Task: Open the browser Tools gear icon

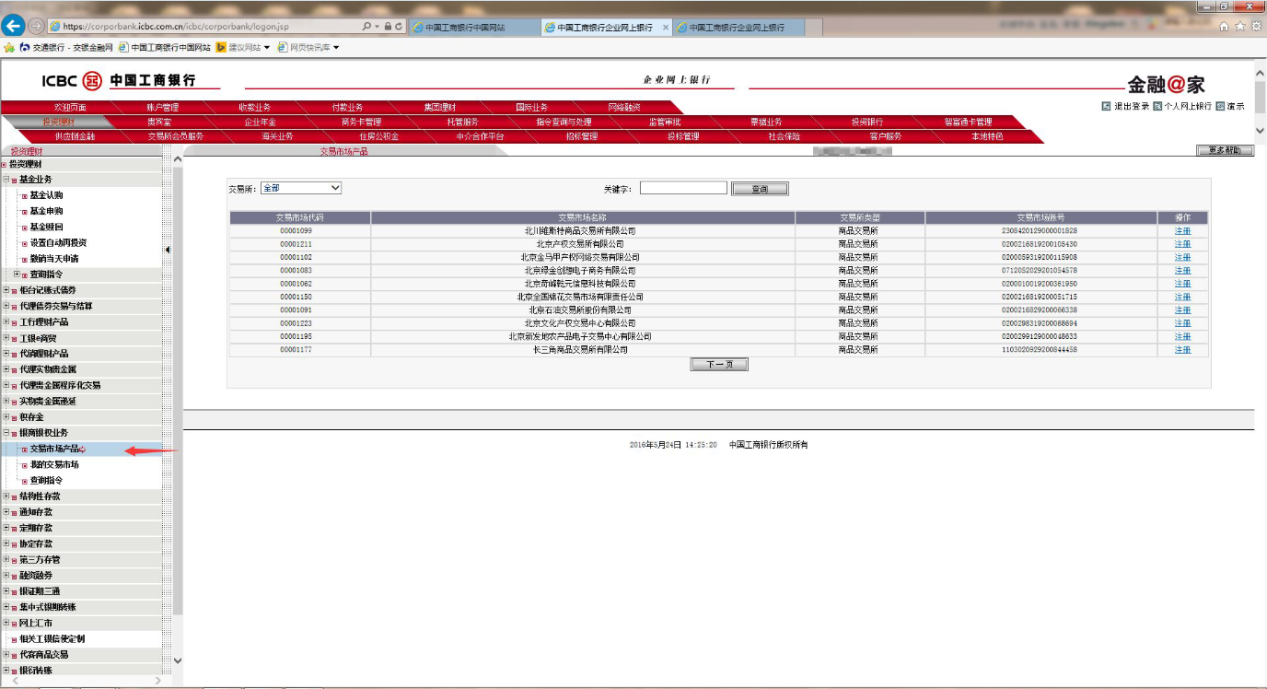Action: point(1255,27)
